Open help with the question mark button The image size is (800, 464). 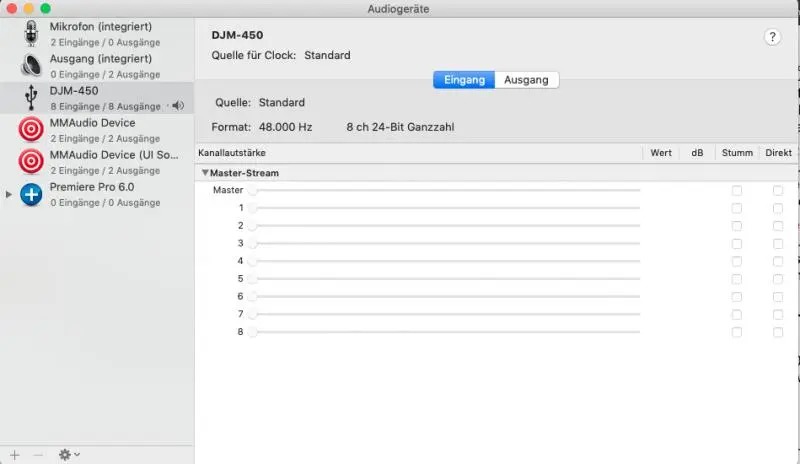[772, 36]
